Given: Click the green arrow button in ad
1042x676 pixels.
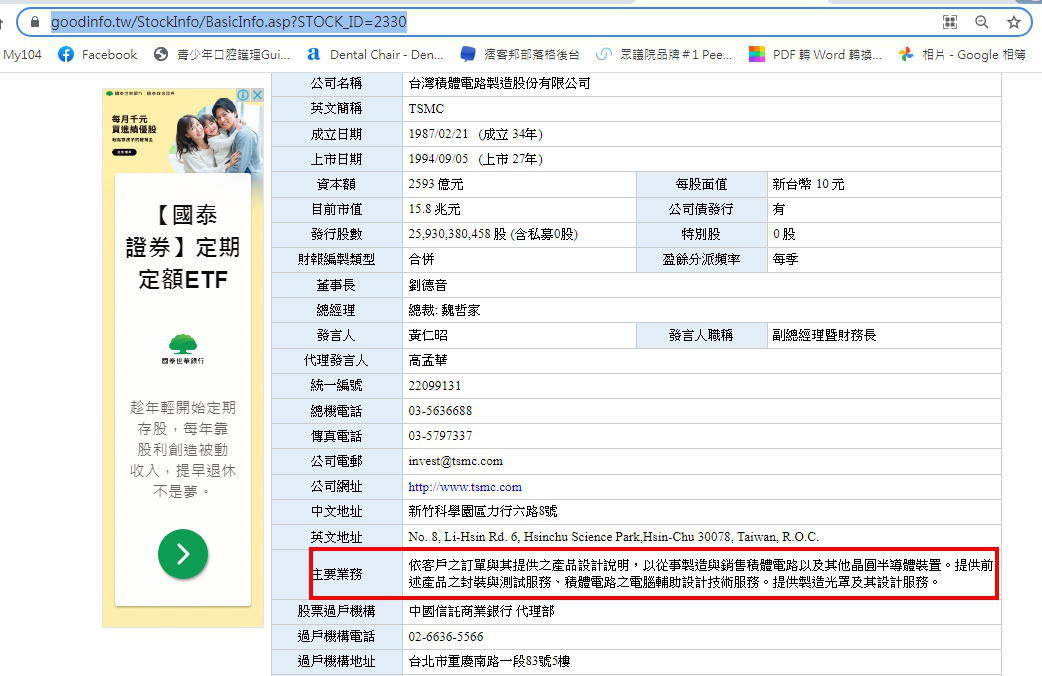Looking at the screenshot, I should pos(183,554).
